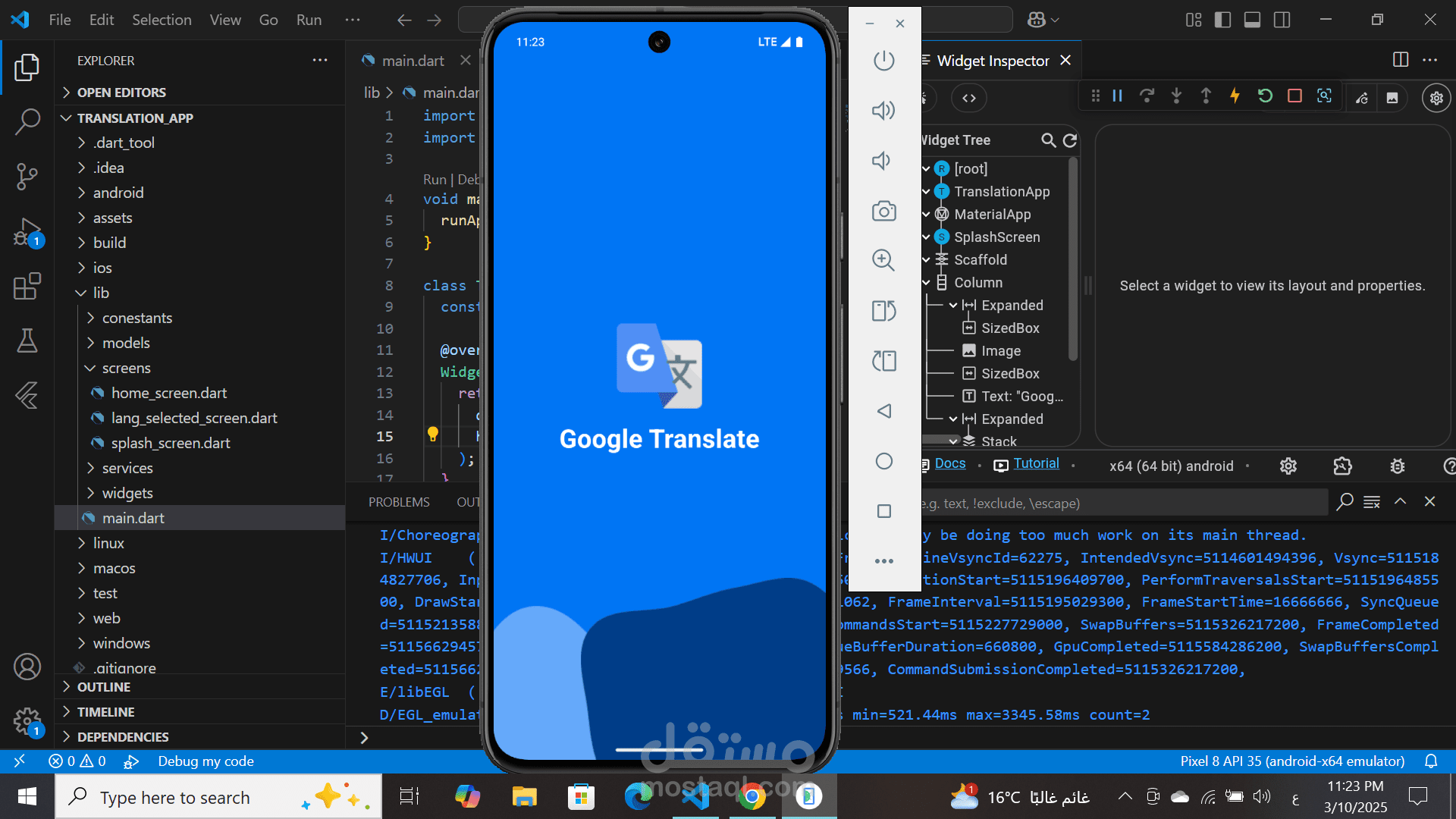The width and height of the screenshot is (1456, 819).
Task: Toggle the invert oversized images button
Action: point(1392,98)
